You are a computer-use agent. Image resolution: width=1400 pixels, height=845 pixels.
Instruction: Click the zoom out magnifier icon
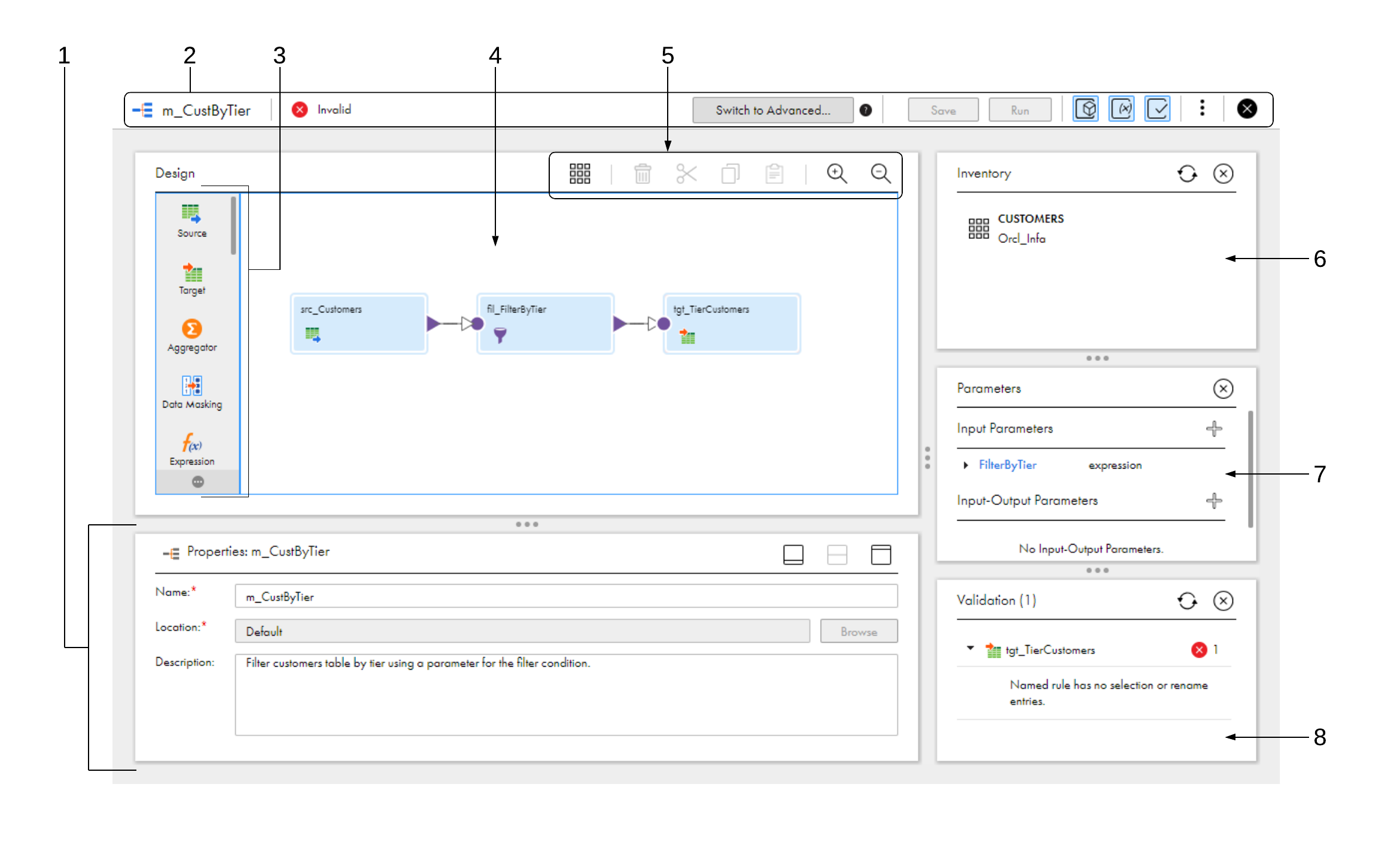pyautogui.click(x=880, y=174)
